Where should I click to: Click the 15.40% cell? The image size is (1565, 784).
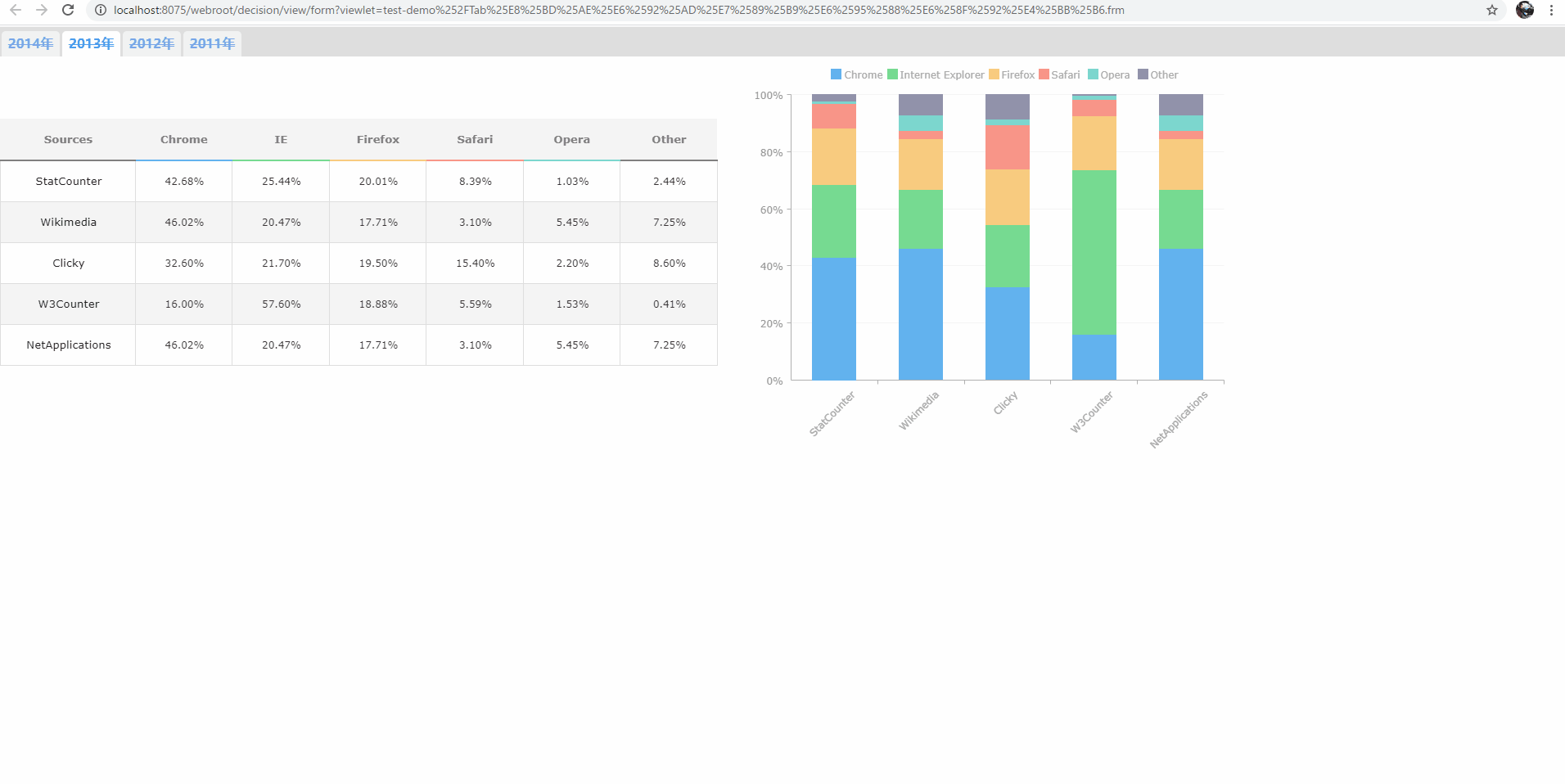click(x=475, y=264)
